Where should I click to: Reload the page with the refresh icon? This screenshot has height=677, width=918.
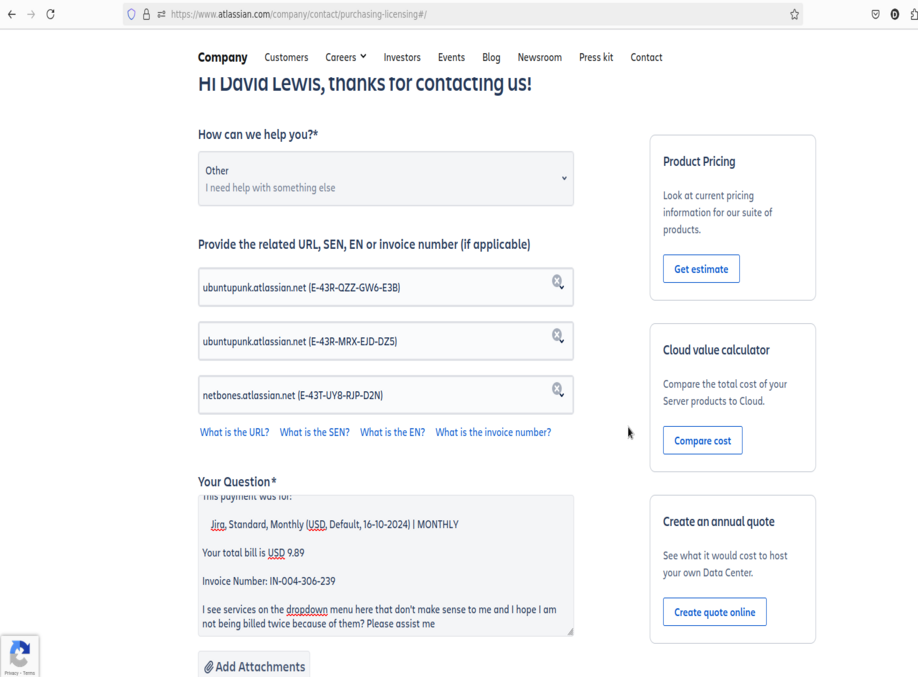click(50, 15)
